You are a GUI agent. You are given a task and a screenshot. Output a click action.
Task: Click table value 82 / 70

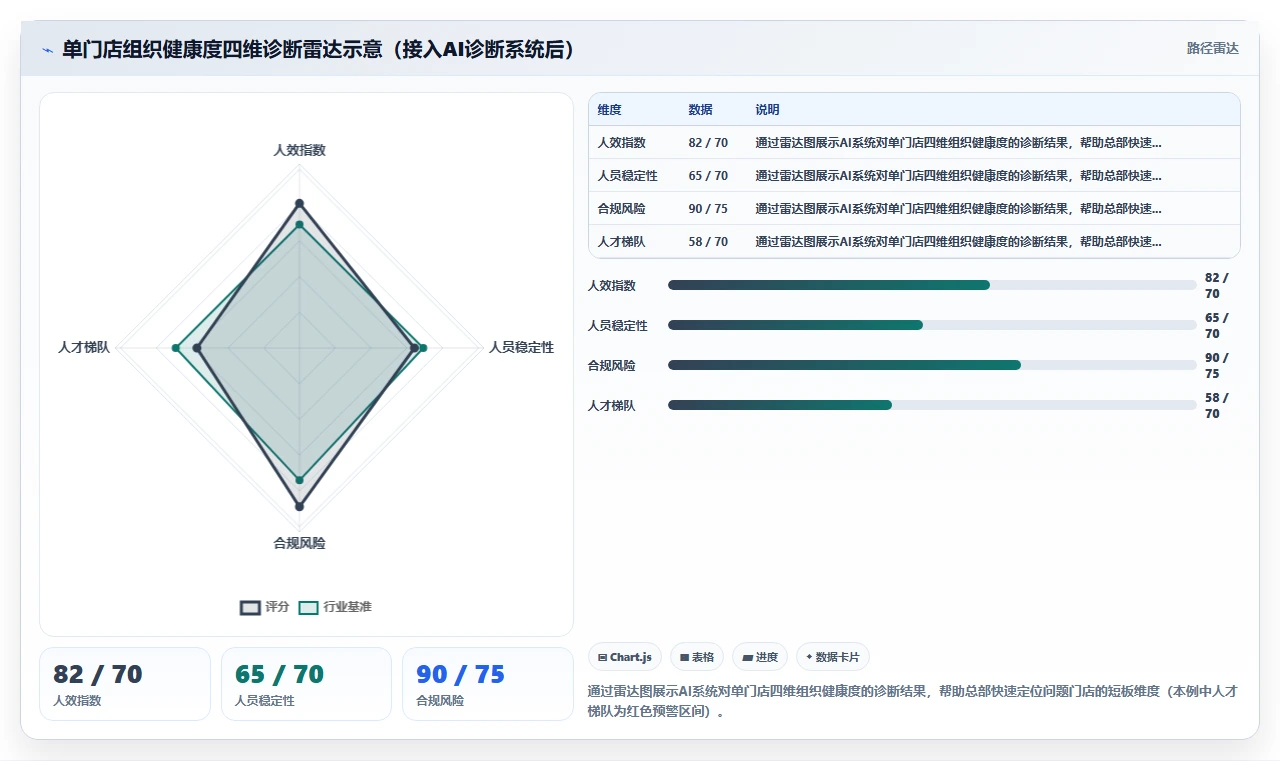[x=708, y=143]
